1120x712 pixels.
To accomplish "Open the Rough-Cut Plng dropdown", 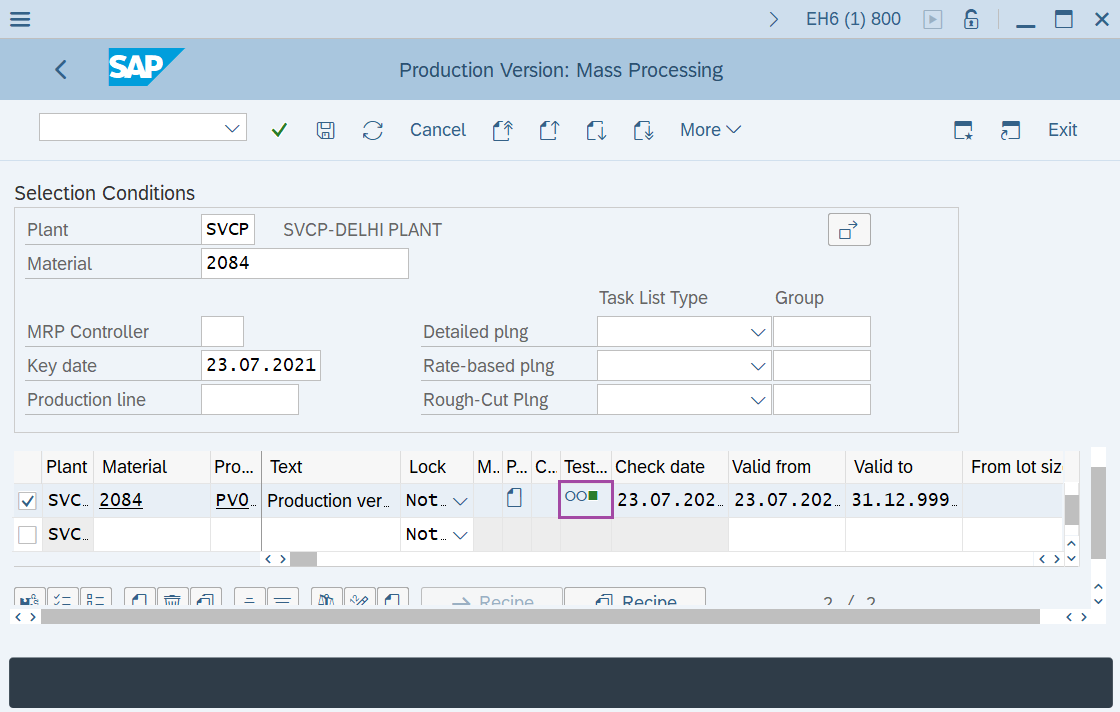I will tap(758, 399).
